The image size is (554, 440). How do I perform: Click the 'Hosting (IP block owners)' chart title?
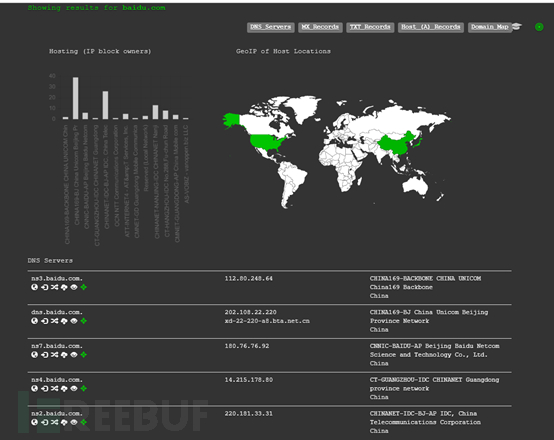coord(100,51)
